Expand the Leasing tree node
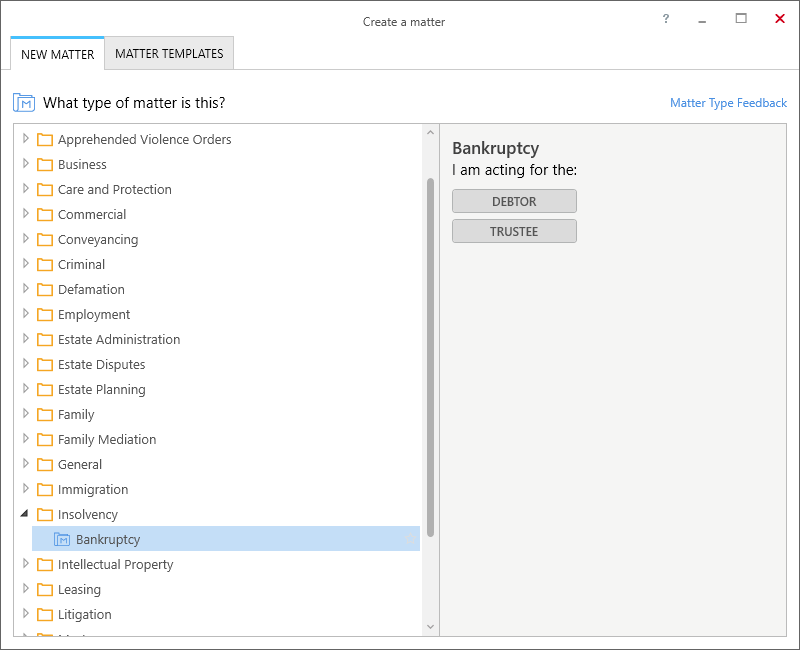Image resolution: width=800 pixels, height=650 pixels. (x=26, y=588)
